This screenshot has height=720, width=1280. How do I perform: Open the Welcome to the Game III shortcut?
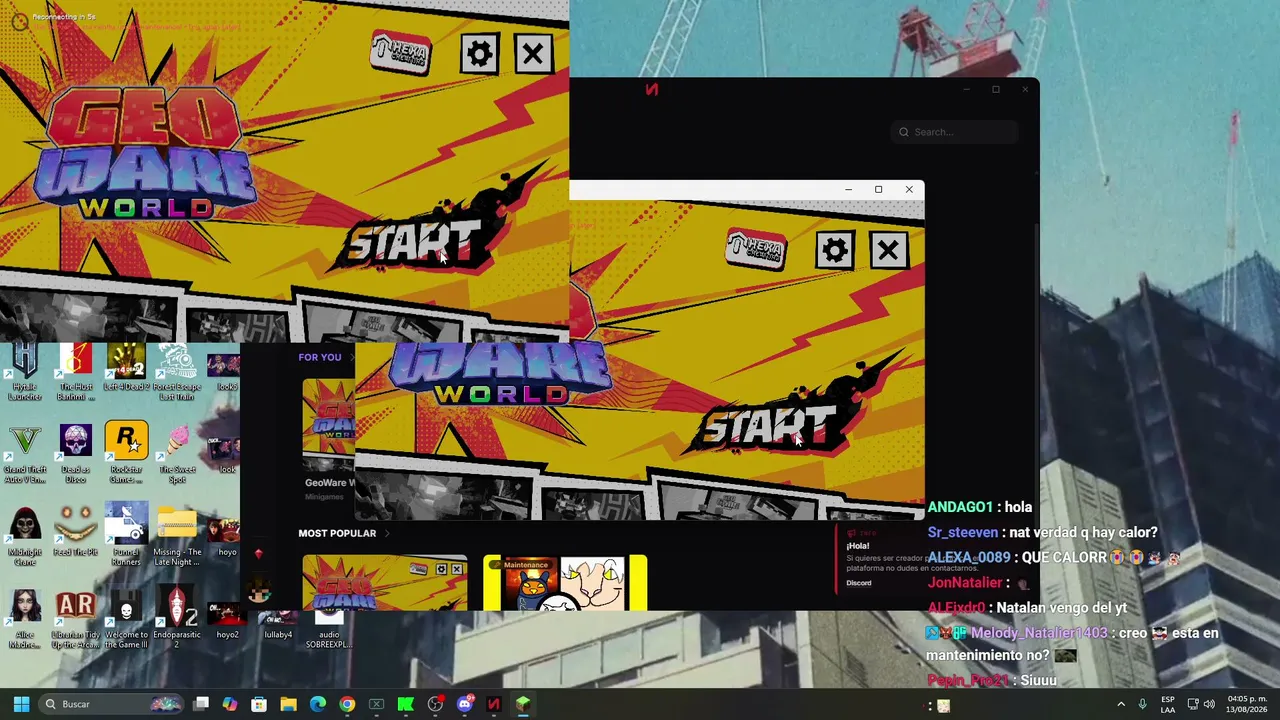126,618
